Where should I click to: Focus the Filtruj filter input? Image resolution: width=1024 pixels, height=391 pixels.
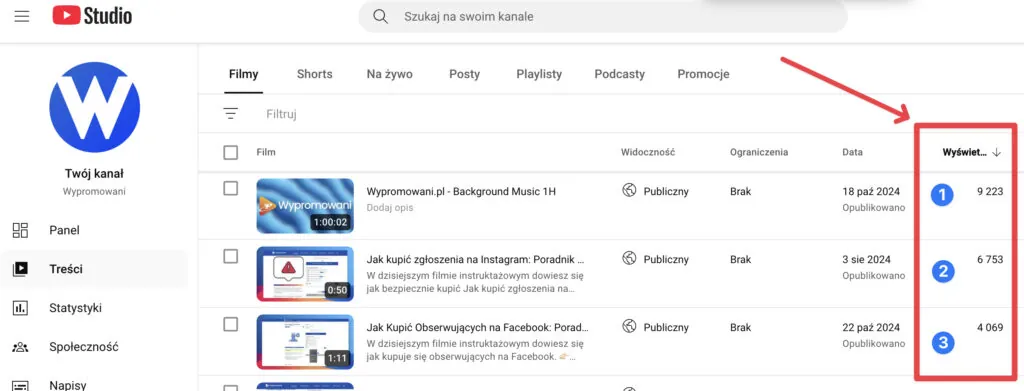pyautogui.click(x=281, y=114)
